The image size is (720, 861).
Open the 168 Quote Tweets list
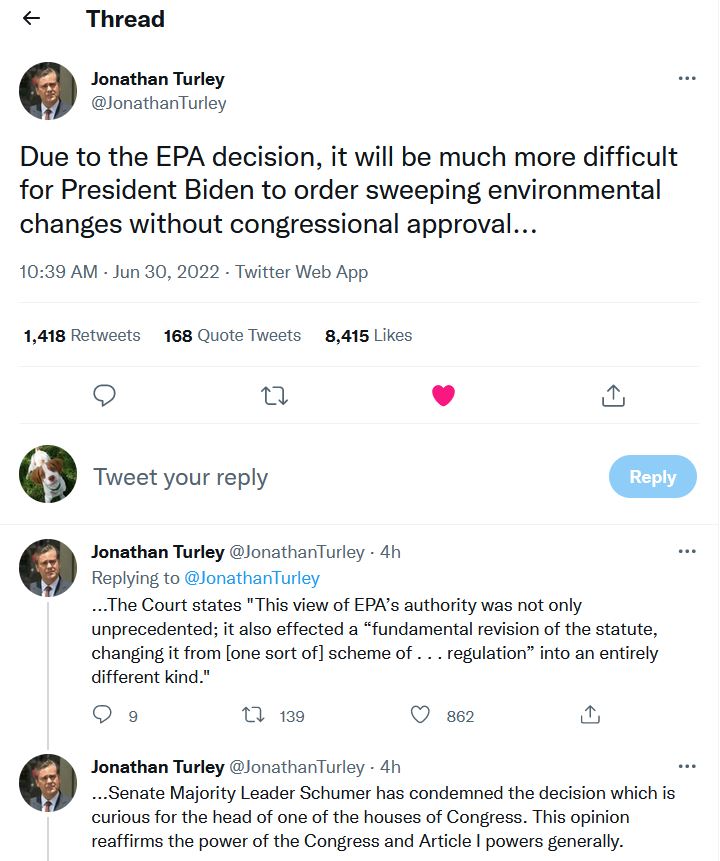(232, 336)
